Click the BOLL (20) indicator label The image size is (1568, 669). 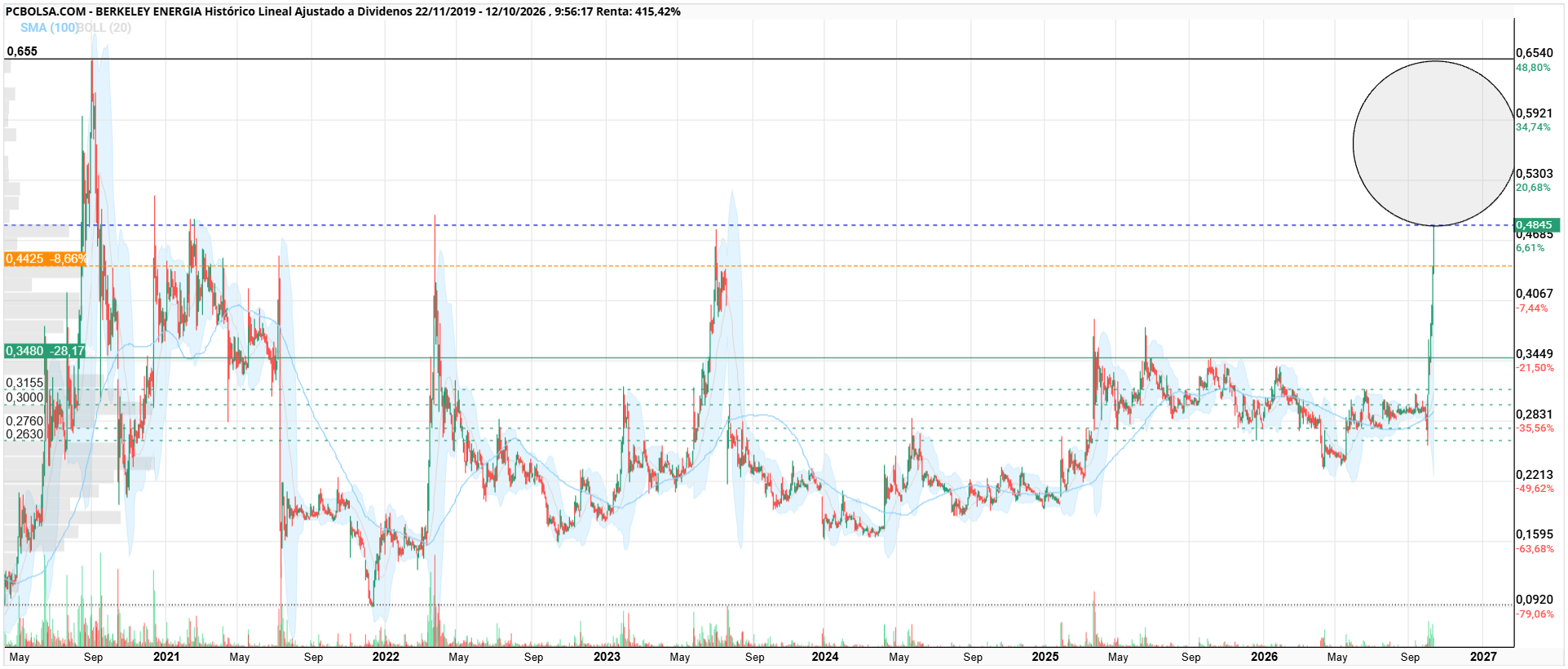[104, 28]
